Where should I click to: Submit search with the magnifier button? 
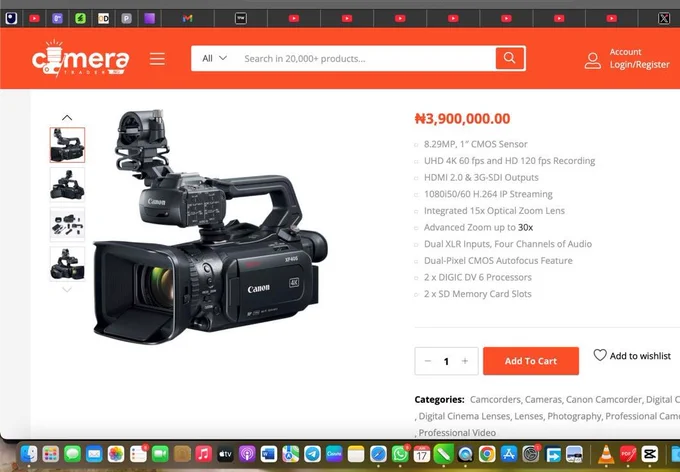click(510, 58)
